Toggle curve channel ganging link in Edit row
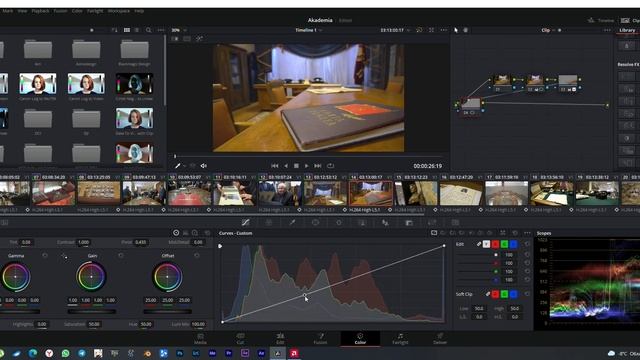Image resolution: width=640 pixels, height=360 pixels. click(479, 244)
